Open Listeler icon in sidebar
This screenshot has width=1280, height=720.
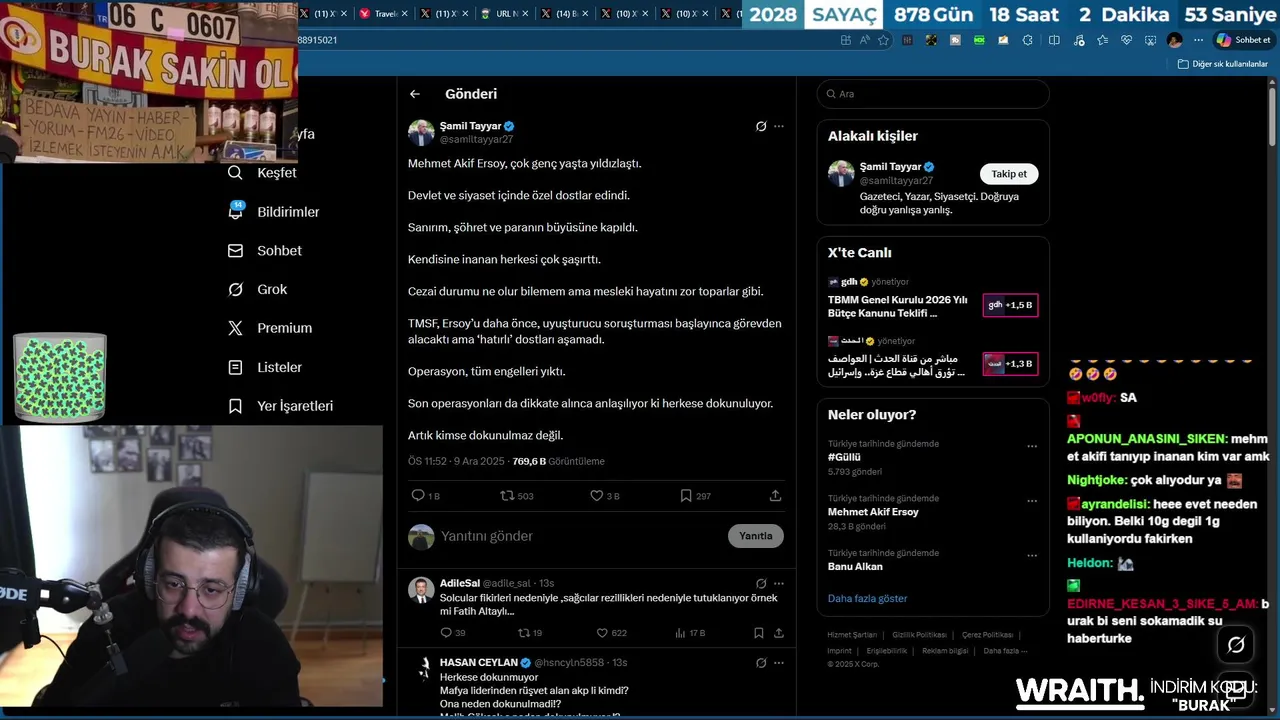235,367
